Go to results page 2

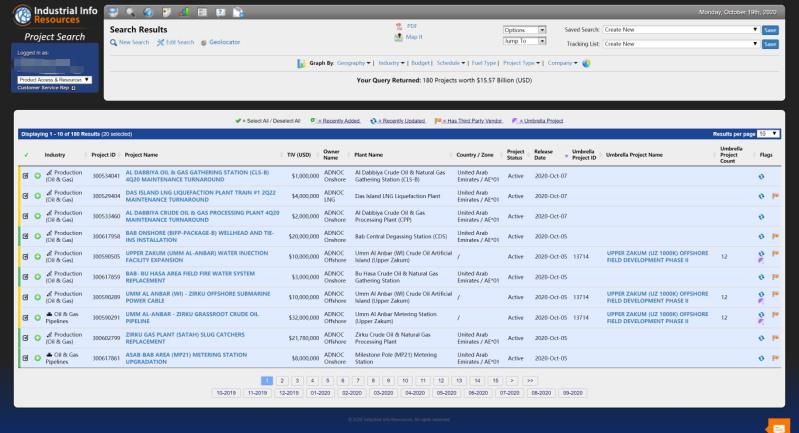point(283,381)
